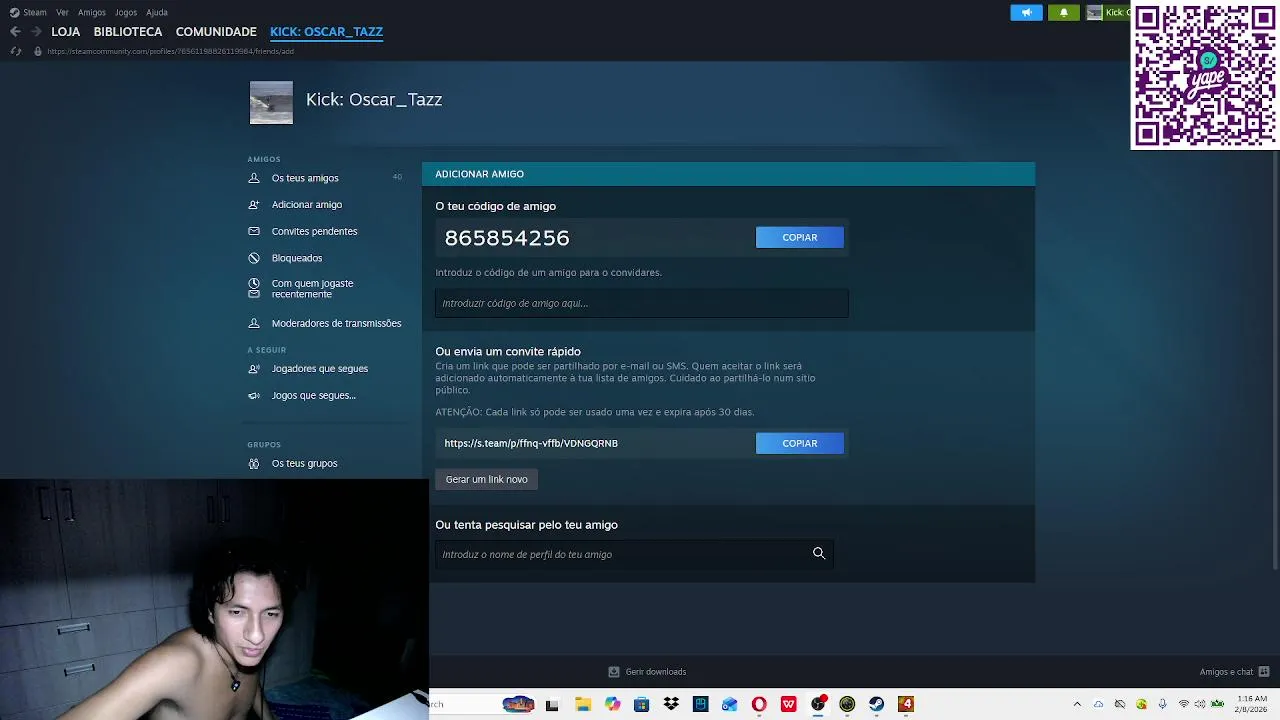This screenshot has height=720, width=1280.
Task: Open Os teus grupos
Action: coord(304,463)
